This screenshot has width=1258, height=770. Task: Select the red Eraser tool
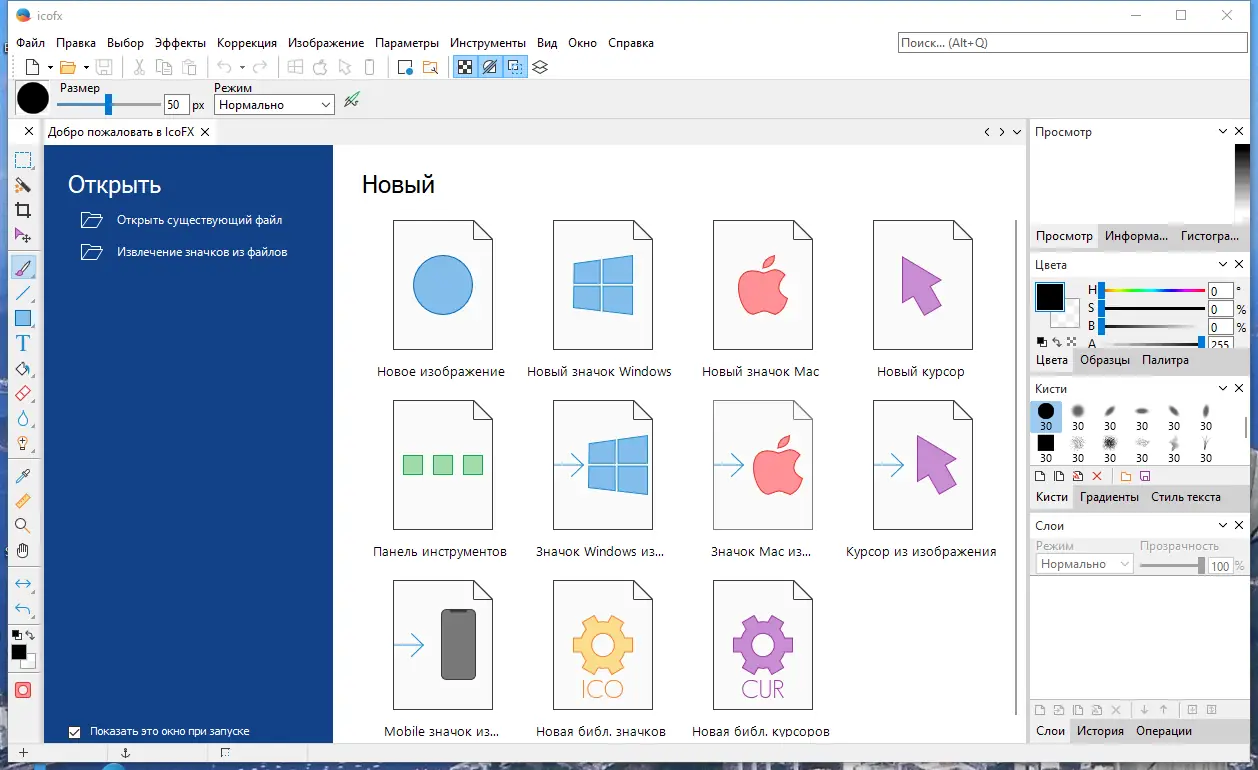(22, 394)
